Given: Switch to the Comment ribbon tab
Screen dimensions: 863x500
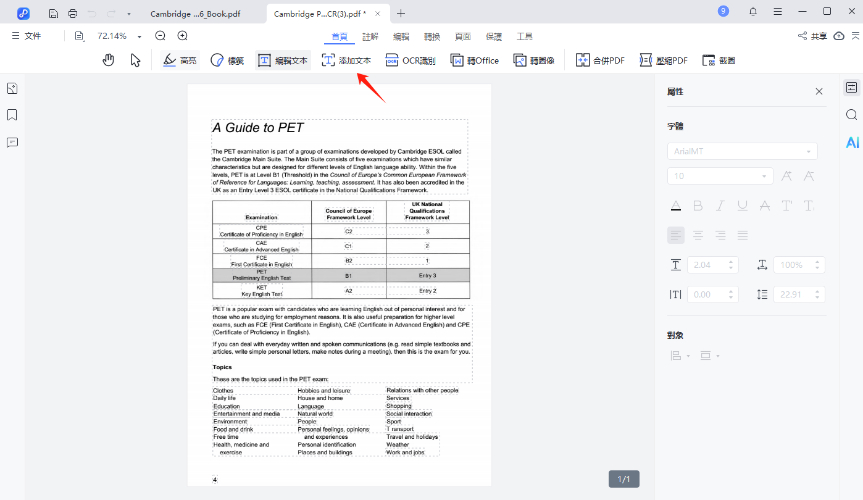Looking at the screenshot, I should [370, 36].
